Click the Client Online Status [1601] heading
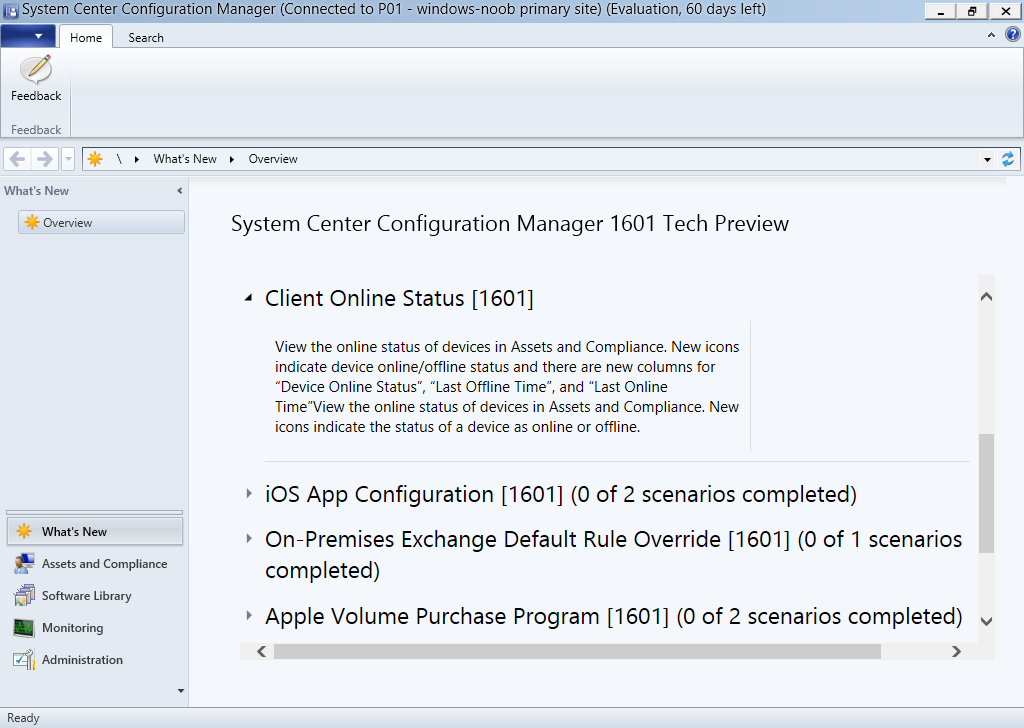Image resolution: width=1024 pixels, height=728 pixels. (399, 298)
